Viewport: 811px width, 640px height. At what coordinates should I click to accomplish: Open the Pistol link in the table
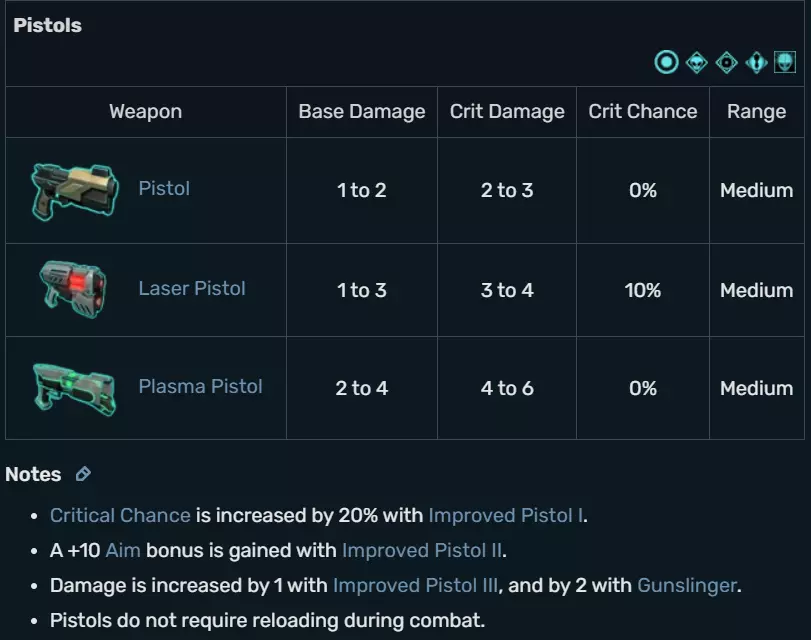point(164,188)
